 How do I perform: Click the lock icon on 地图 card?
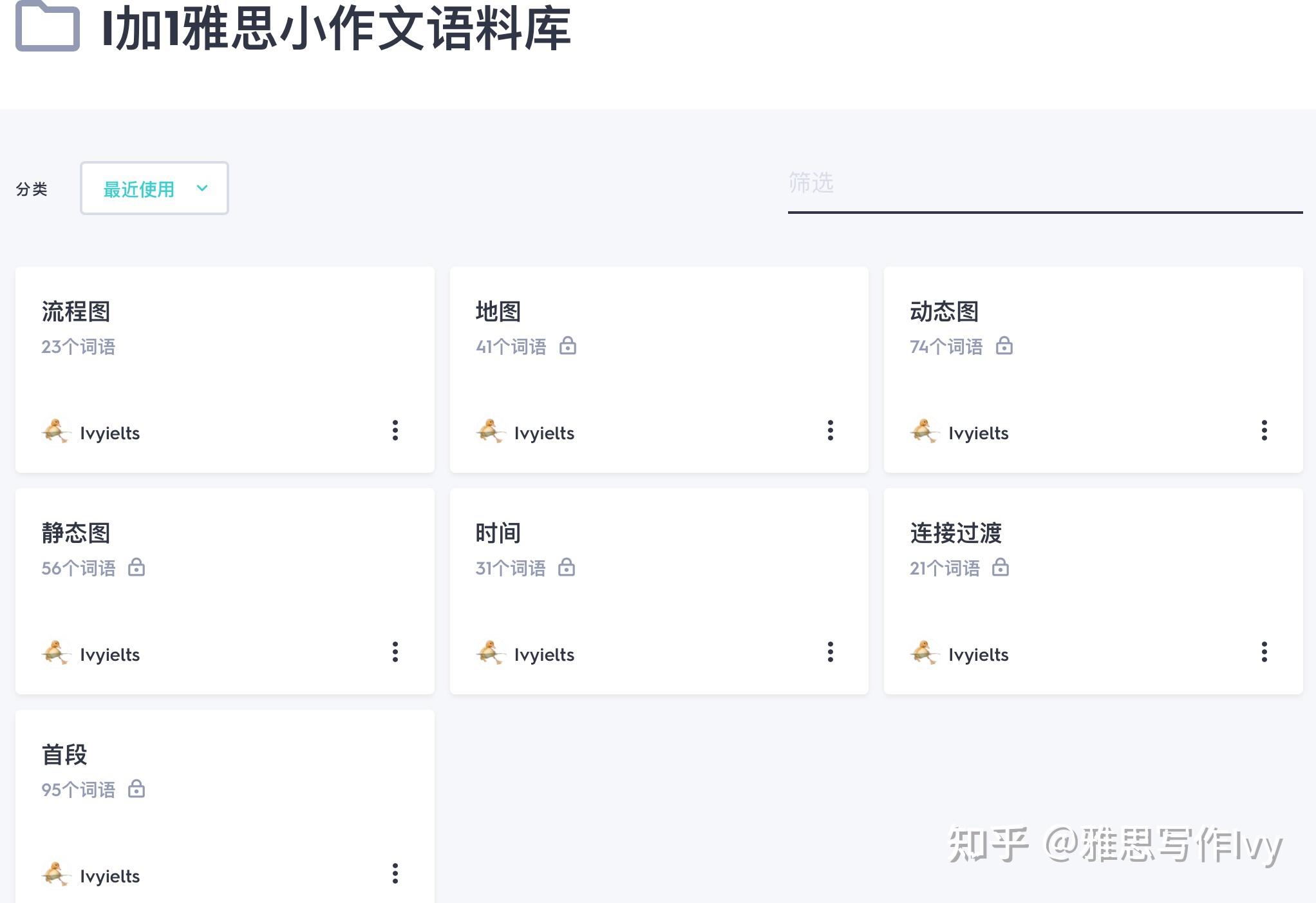pyautogui.click(x=567, y=346)
